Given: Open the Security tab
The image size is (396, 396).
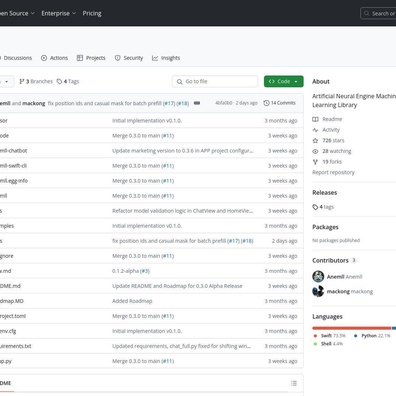Looking at the screenshot, I should pyautogui.click(x=129, y=58).
